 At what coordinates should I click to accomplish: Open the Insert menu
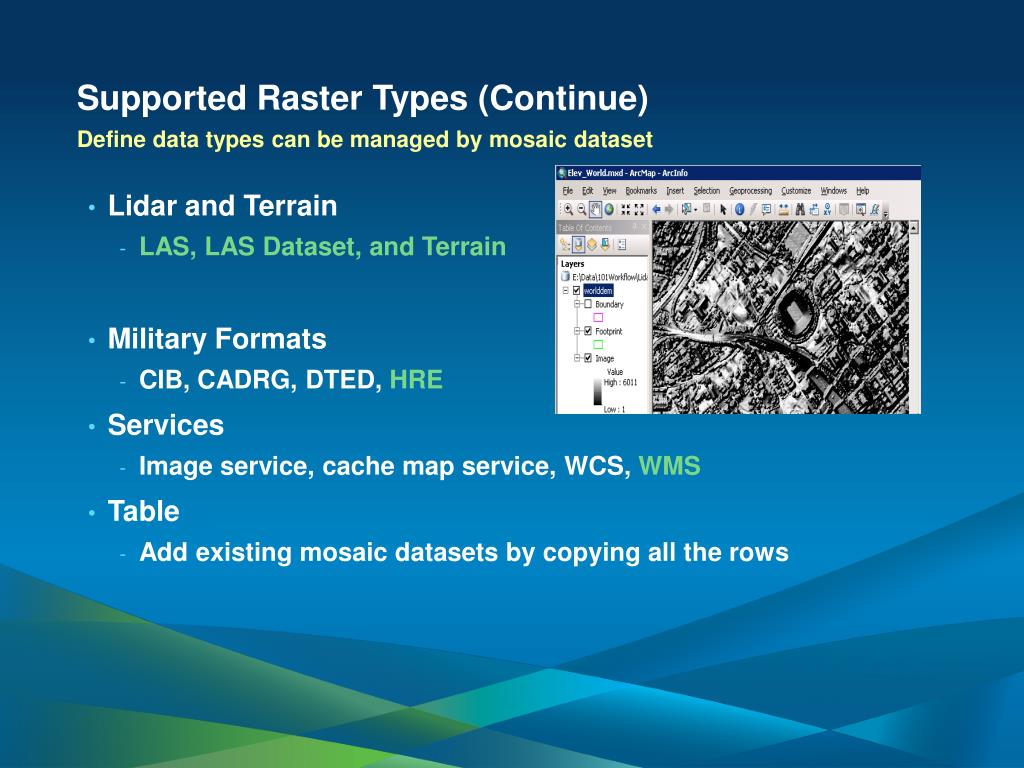click(675, 191)
